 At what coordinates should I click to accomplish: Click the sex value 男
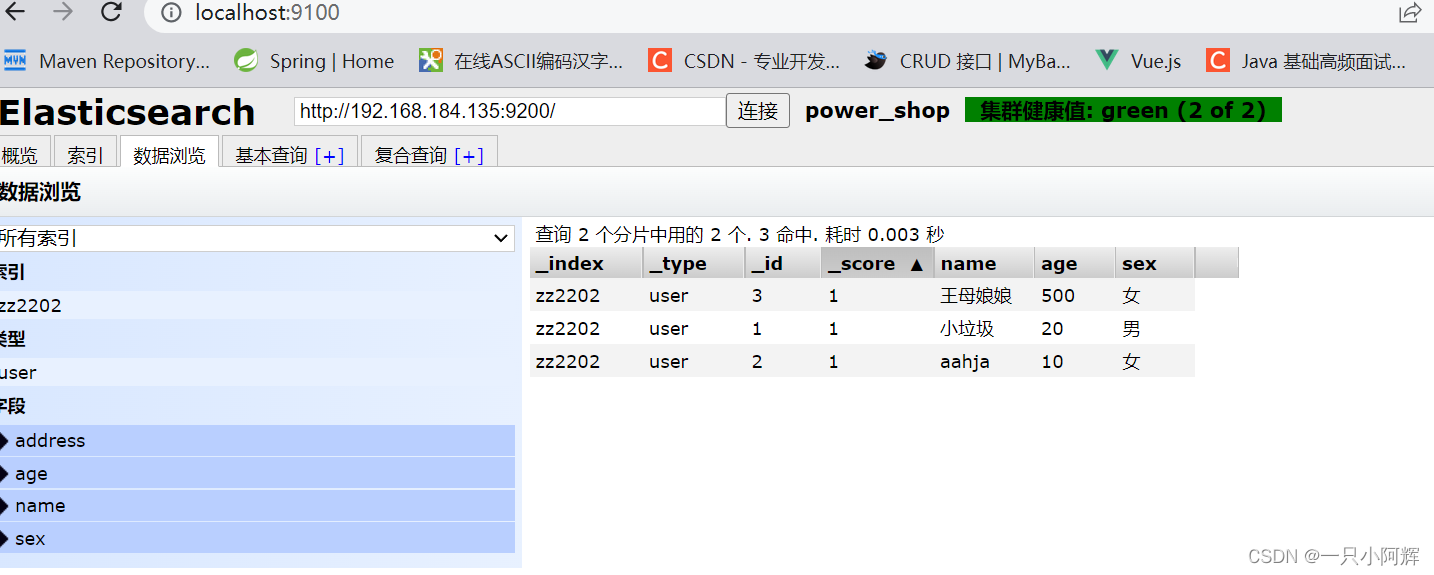(1131, 329)
